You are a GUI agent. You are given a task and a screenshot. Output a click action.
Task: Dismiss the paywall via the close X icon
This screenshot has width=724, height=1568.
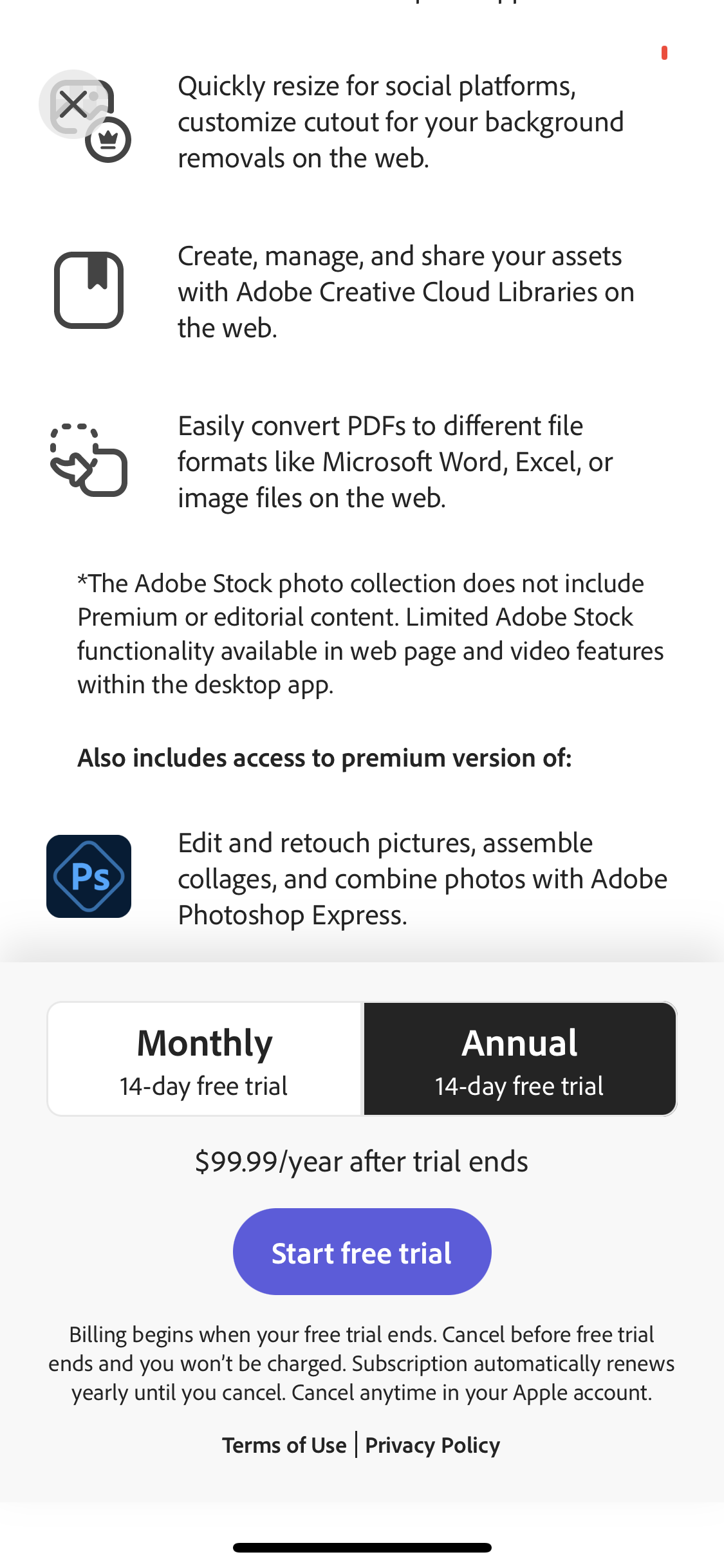tap(74, 103)
